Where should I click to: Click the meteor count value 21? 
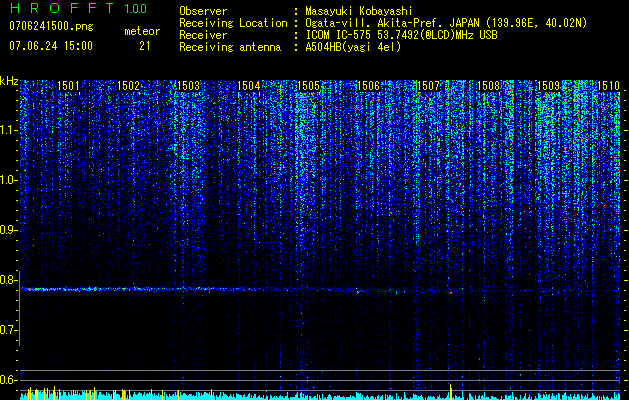(x=144, y=46)
